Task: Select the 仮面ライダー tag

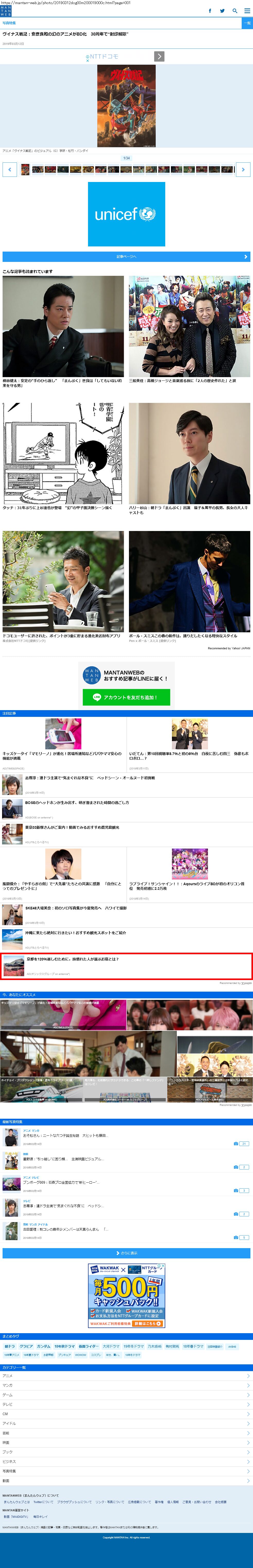Action: pos(88,1346)
